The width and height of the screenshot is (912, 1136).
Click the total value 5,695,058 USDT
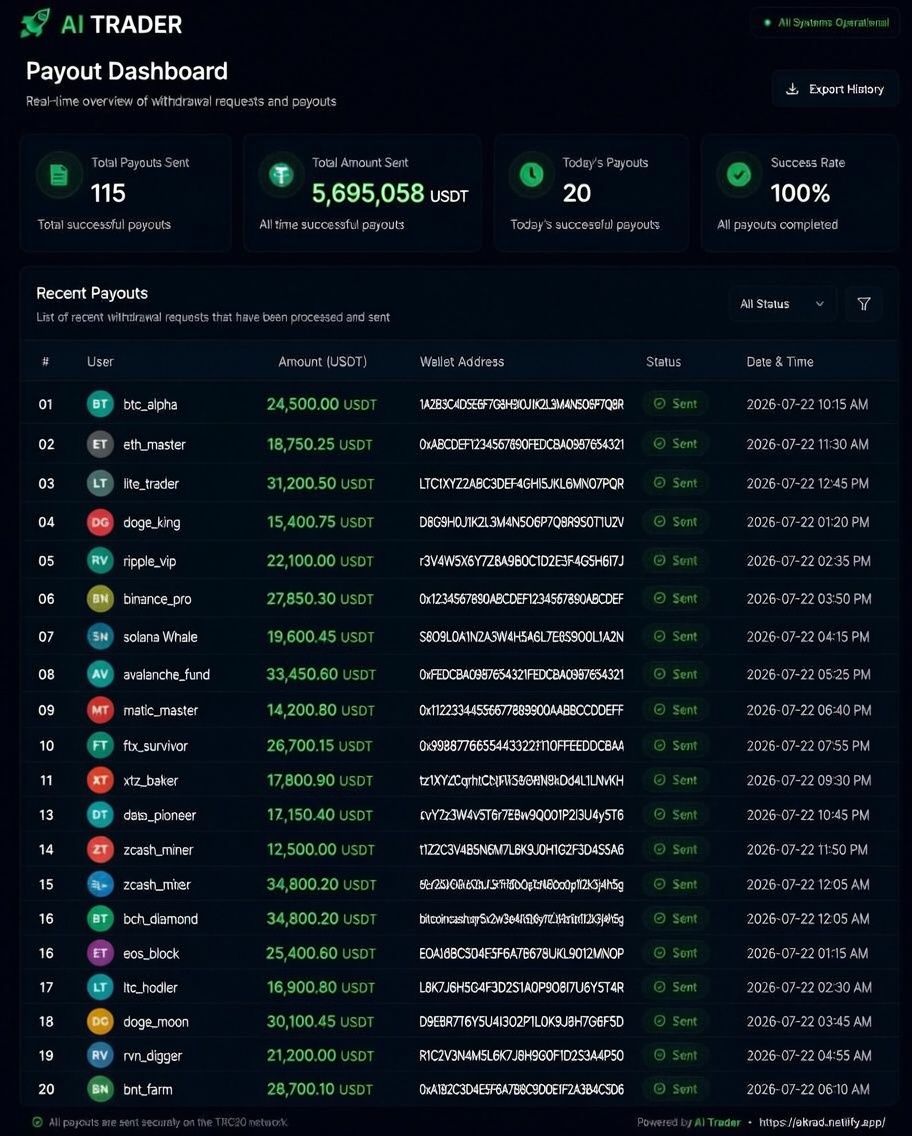click(390, 193)
